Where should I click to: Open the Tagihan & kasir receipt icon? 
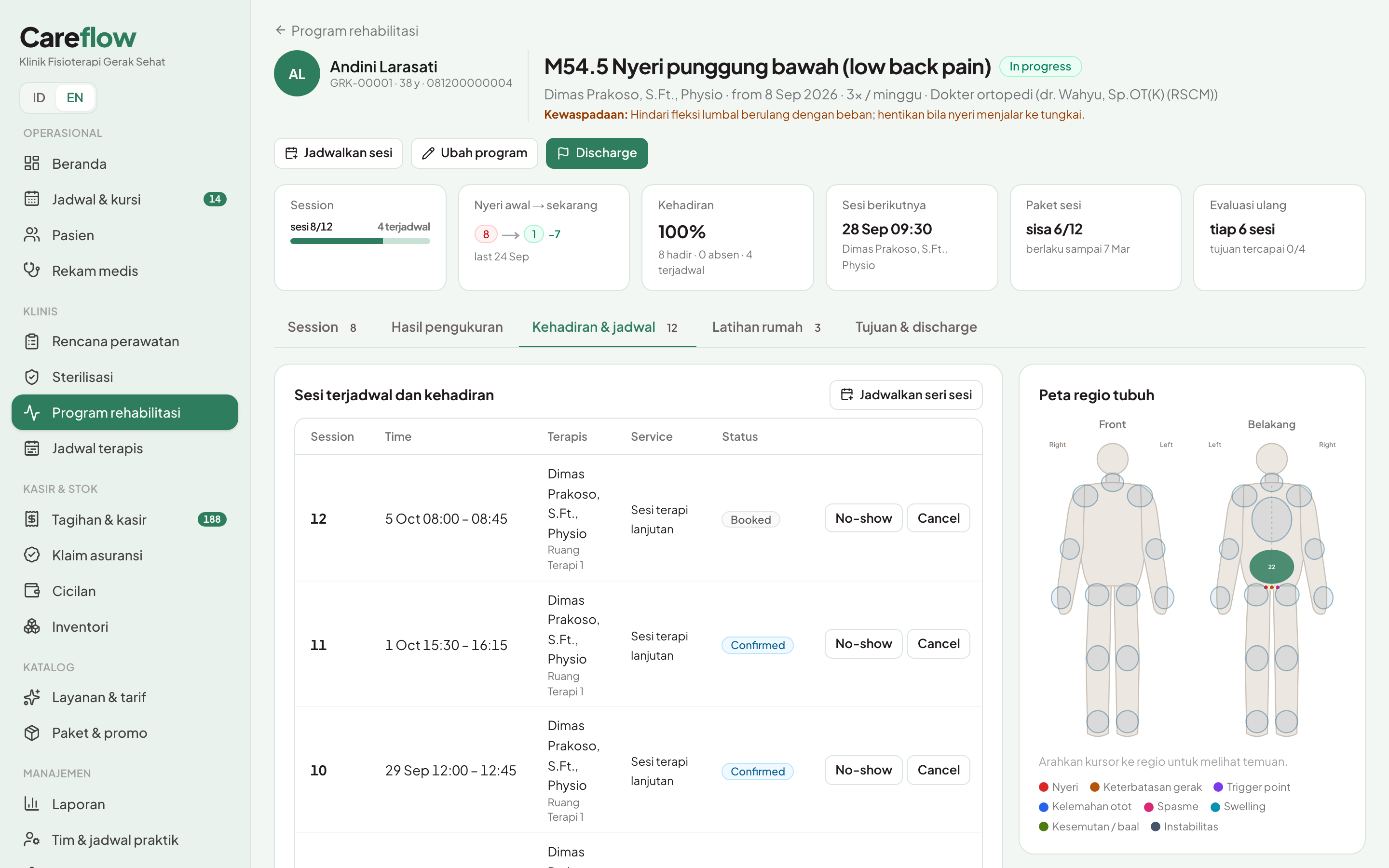pyautogui.click(x=31, y=519)
